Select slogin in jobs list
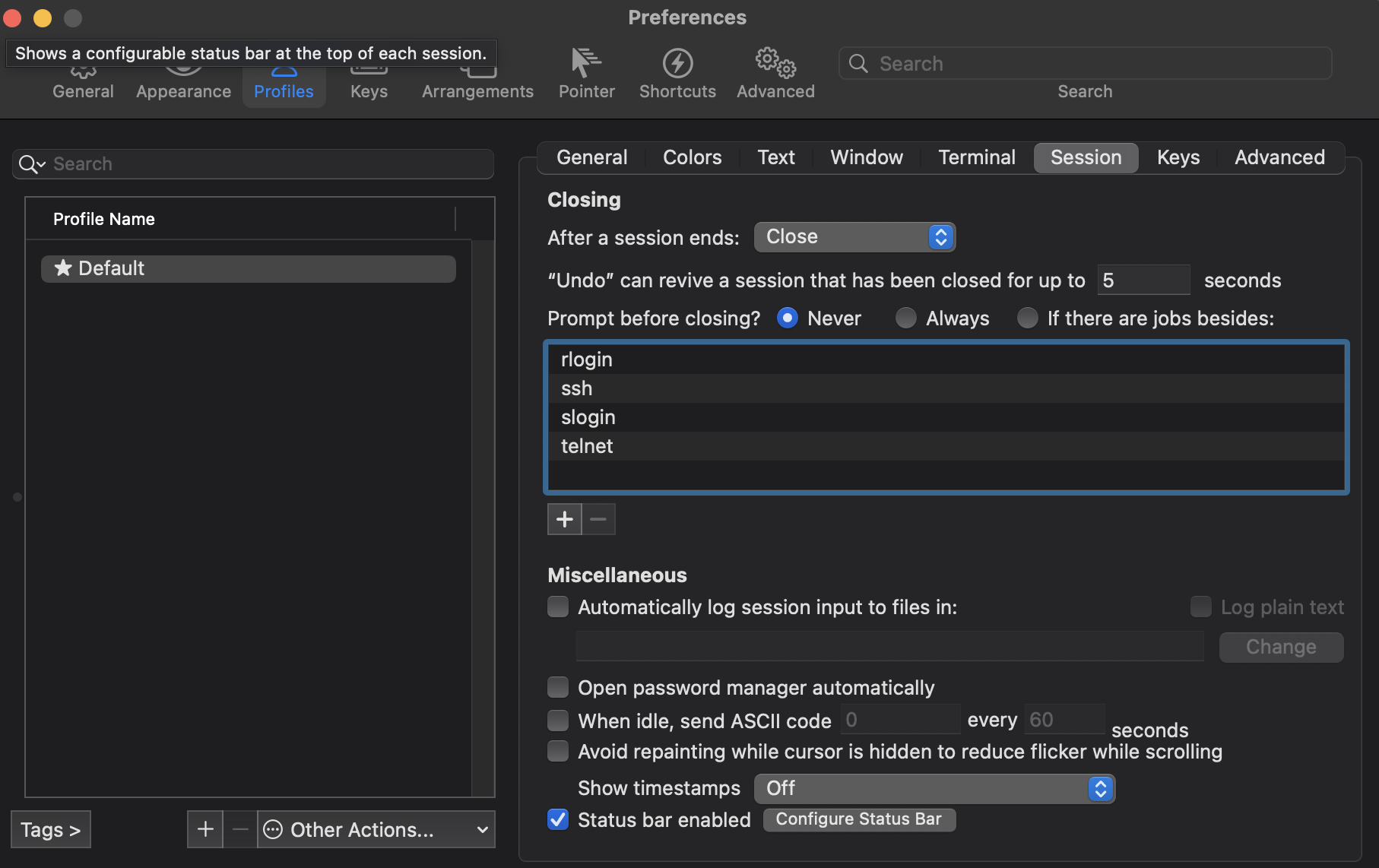The width and height of the screenshot is (1379, 868). pos(946,417)
